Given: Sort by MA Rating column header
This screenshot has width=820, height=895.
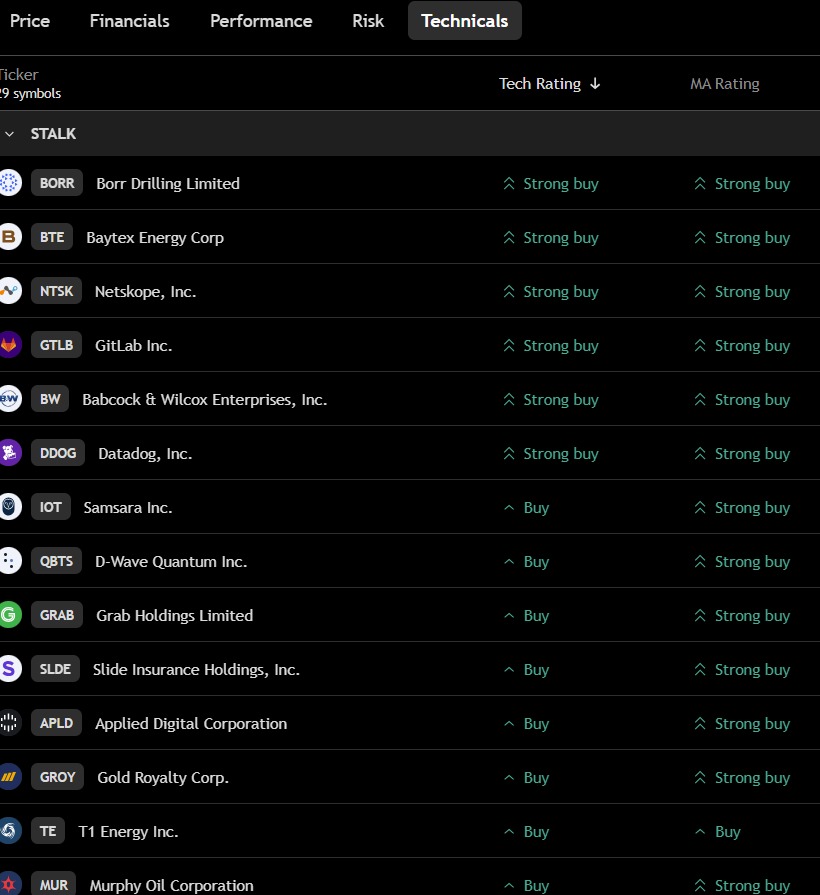Looking at the screenshot, I should pyautogui.click(x=725, y=84).
